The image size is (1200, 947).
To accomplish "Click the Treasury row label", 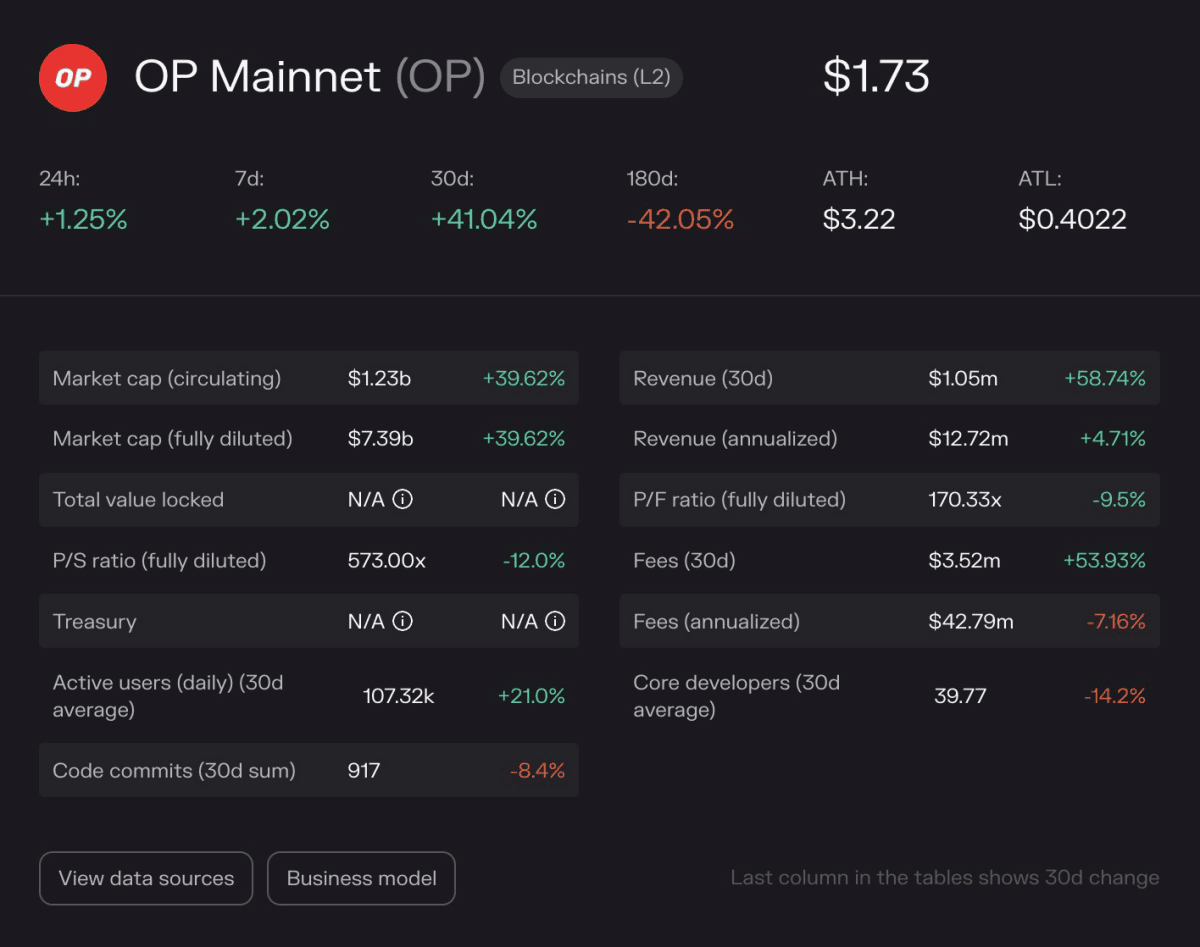I will [94, 621].
